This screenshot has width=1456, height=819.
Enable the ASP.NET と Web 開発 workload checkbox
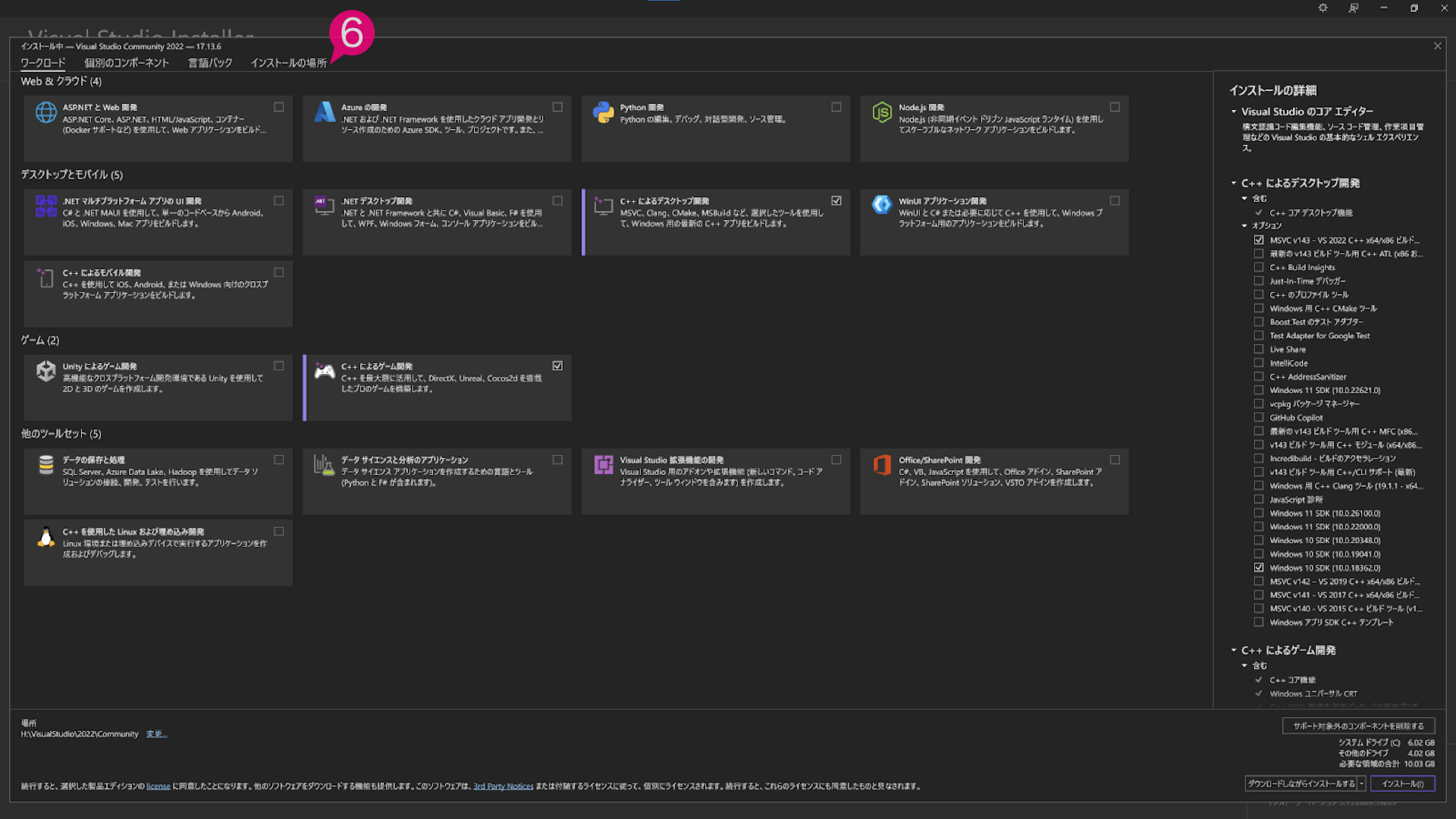(278, 107)
